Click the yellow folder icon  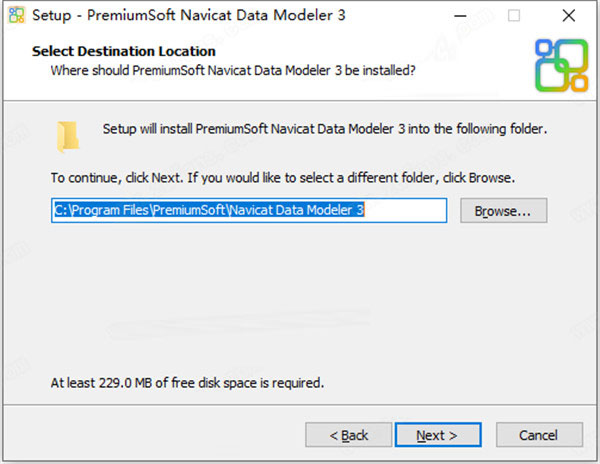click(68, 135)
